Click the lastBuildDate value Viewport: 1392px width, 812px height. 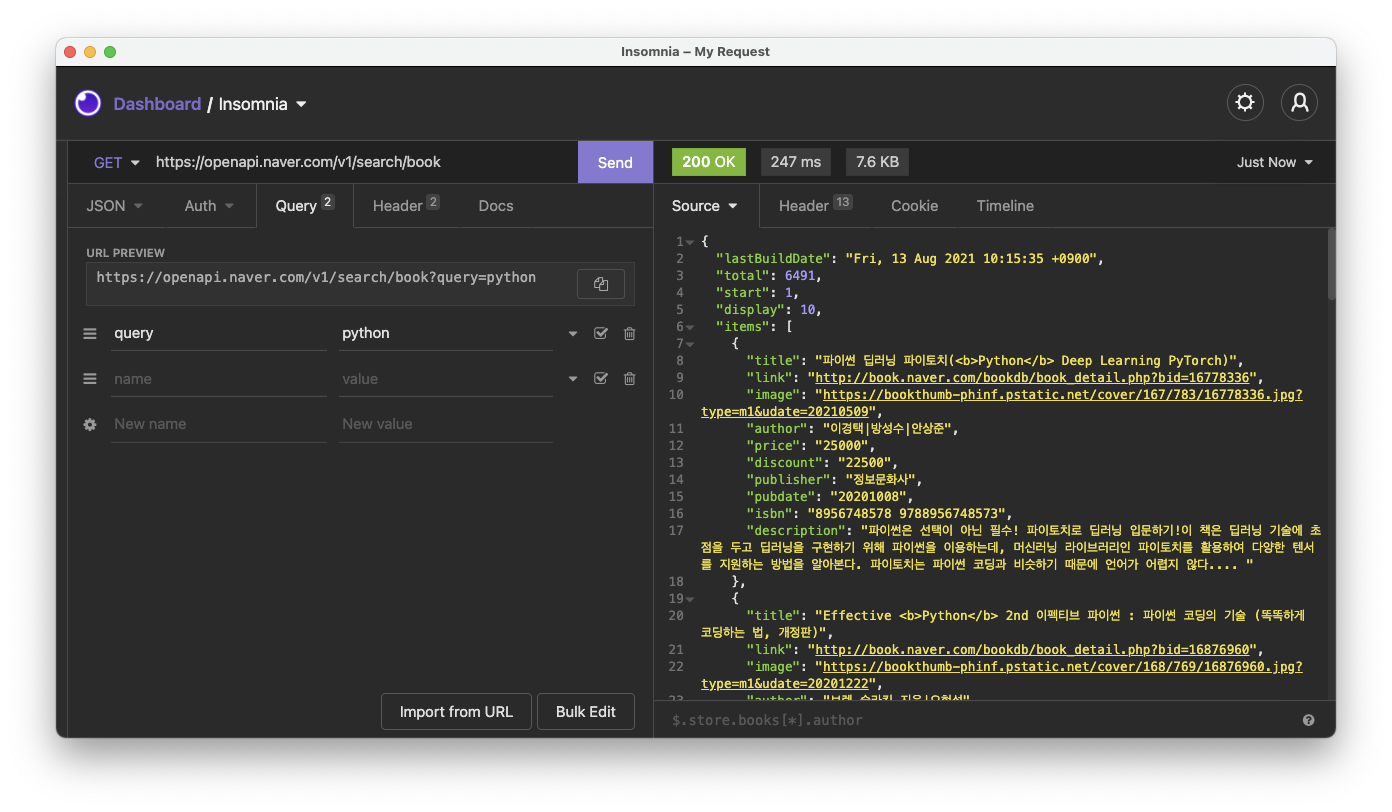click(973, 259)
